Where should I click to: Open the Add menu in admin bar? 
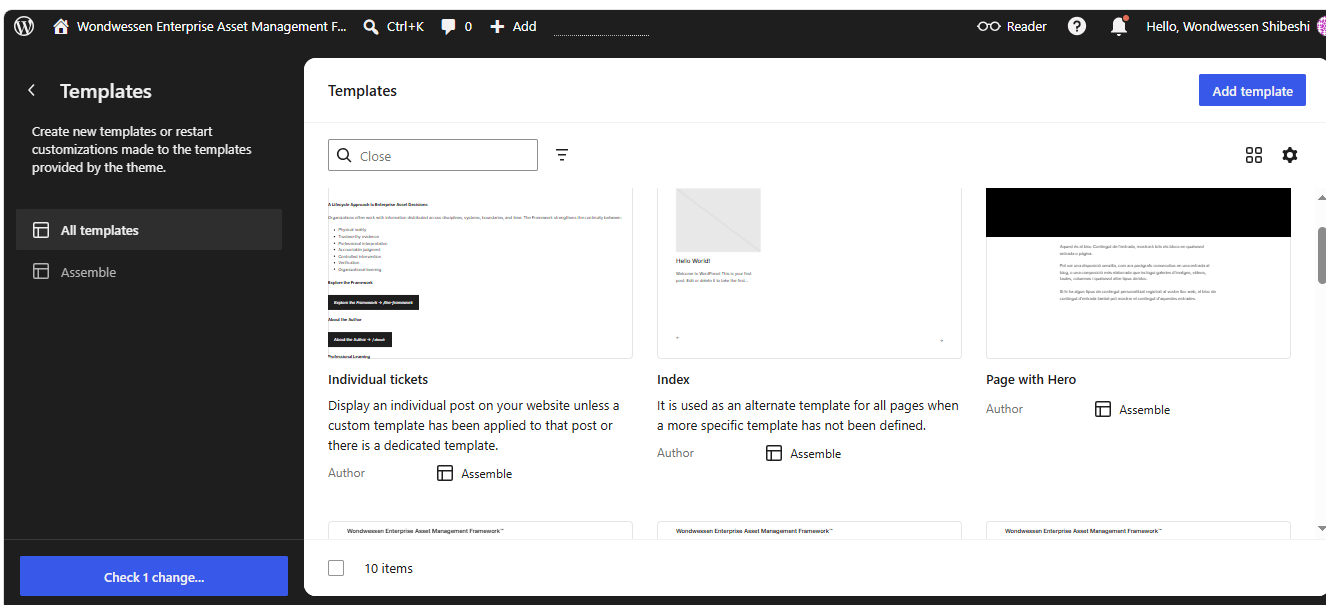(513, 27)
